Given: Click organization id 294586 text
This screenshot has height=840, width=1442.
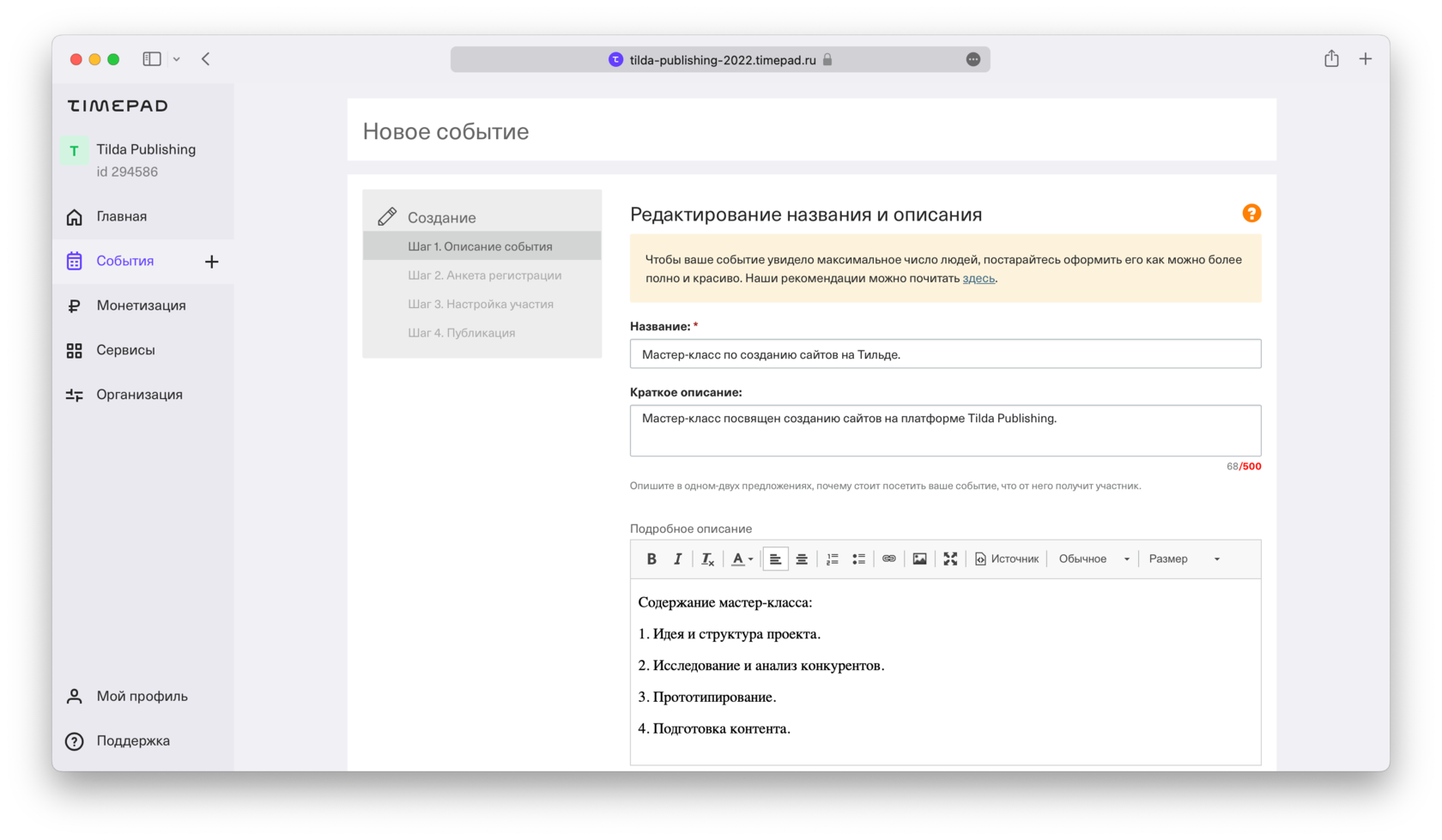Looking at the screenshot, I should (x=127, y=172).
